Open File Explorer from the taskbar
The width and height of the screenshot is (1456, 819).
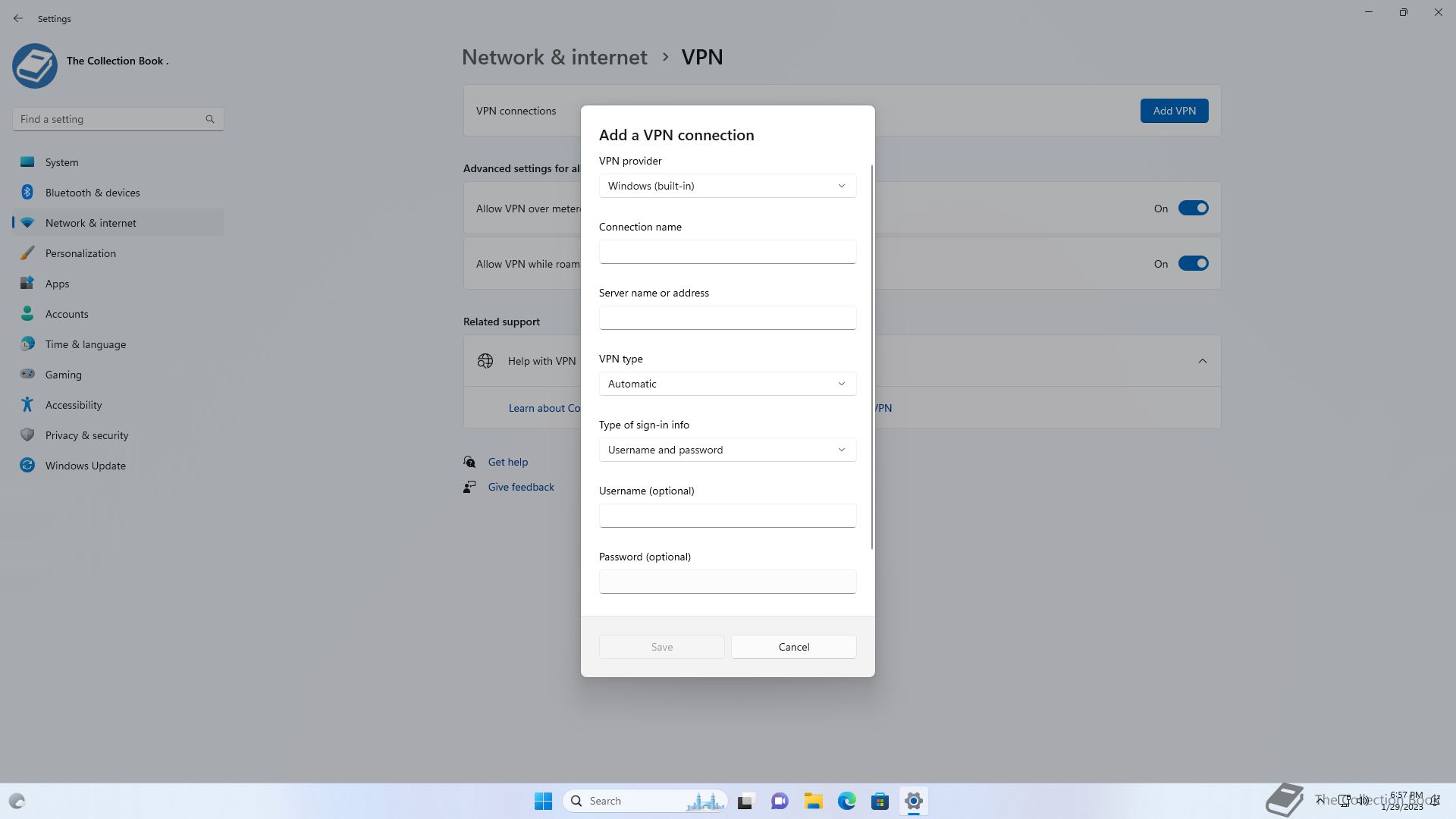813,801
